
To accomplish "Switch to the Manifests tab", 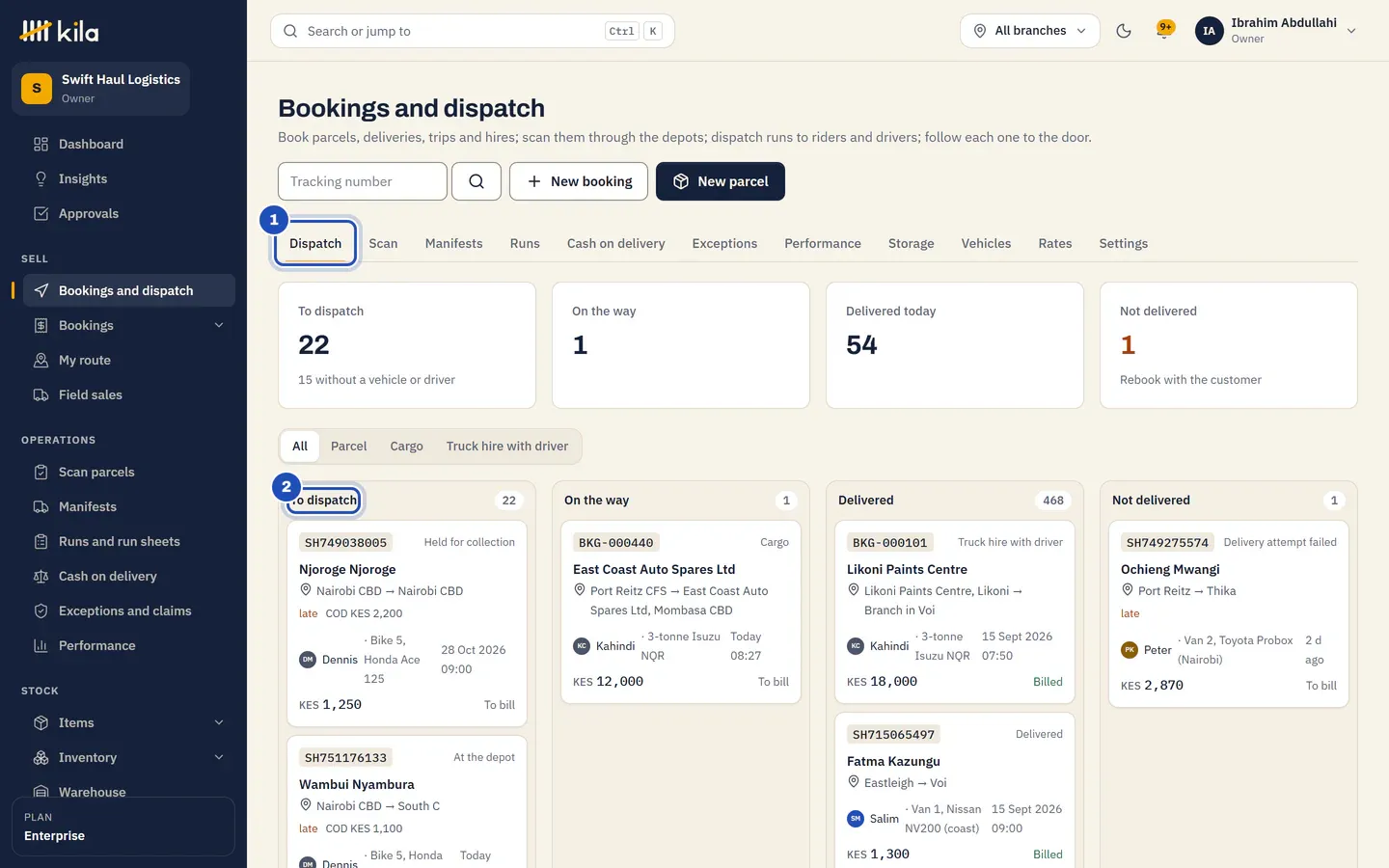I will pyautogui.click(x=453, y=243).
